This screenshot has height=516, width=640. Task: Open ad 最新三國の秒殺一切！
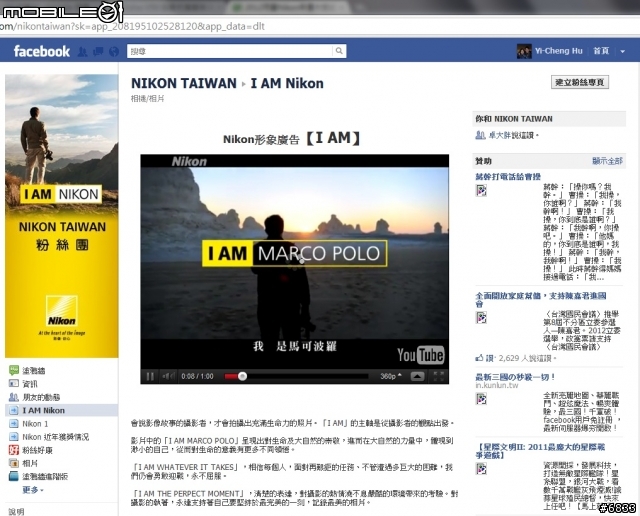click(515, 377)
